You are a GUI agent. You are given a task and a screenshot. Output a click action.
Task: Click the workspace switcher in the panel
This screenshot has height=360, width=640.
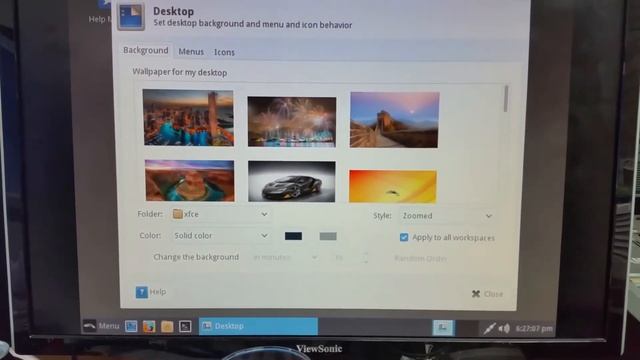pyautogui.click(x=443, y=327)
